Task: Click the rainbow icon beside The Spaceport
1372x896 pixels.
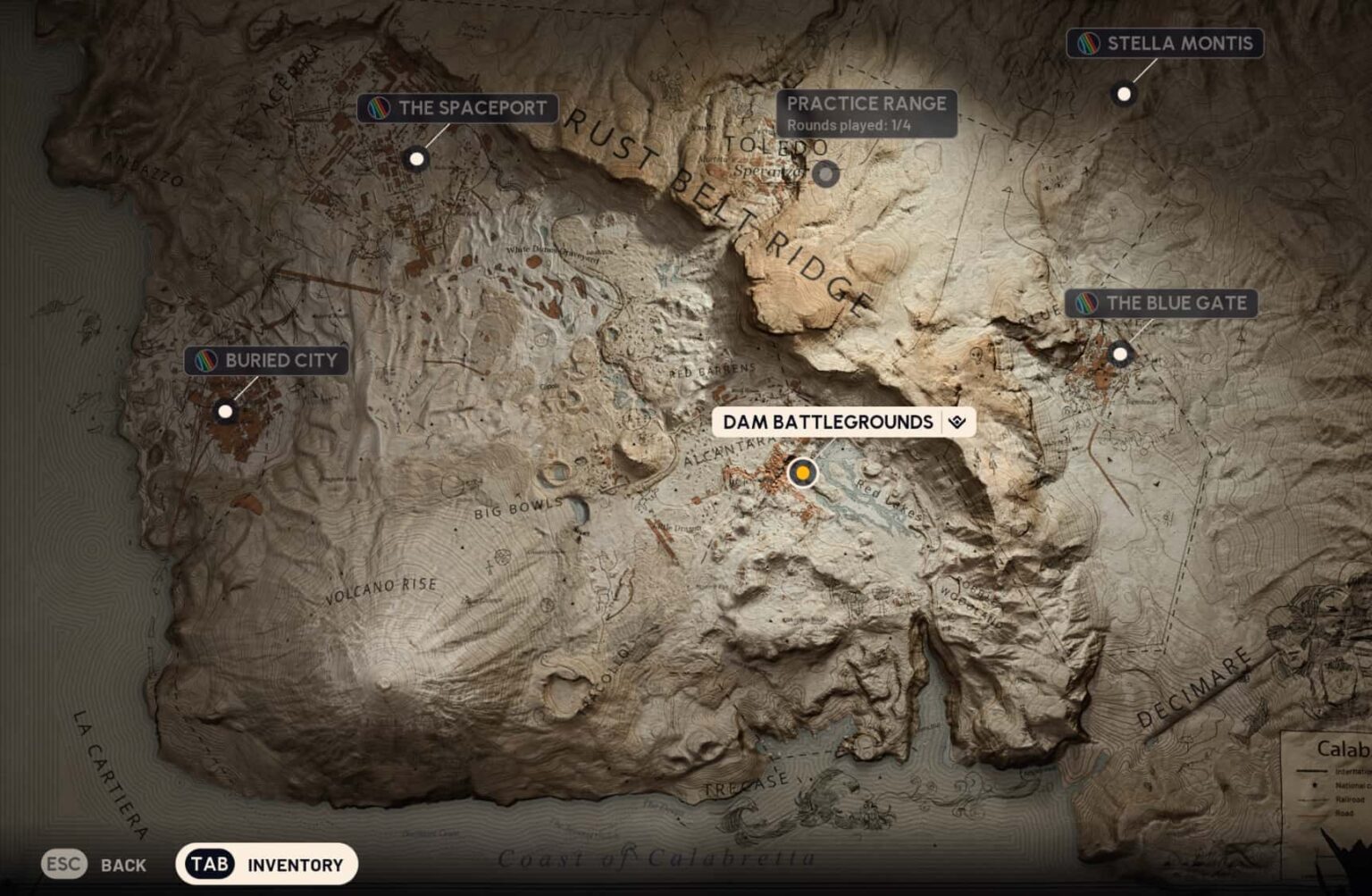Action: tap(379, 108)
